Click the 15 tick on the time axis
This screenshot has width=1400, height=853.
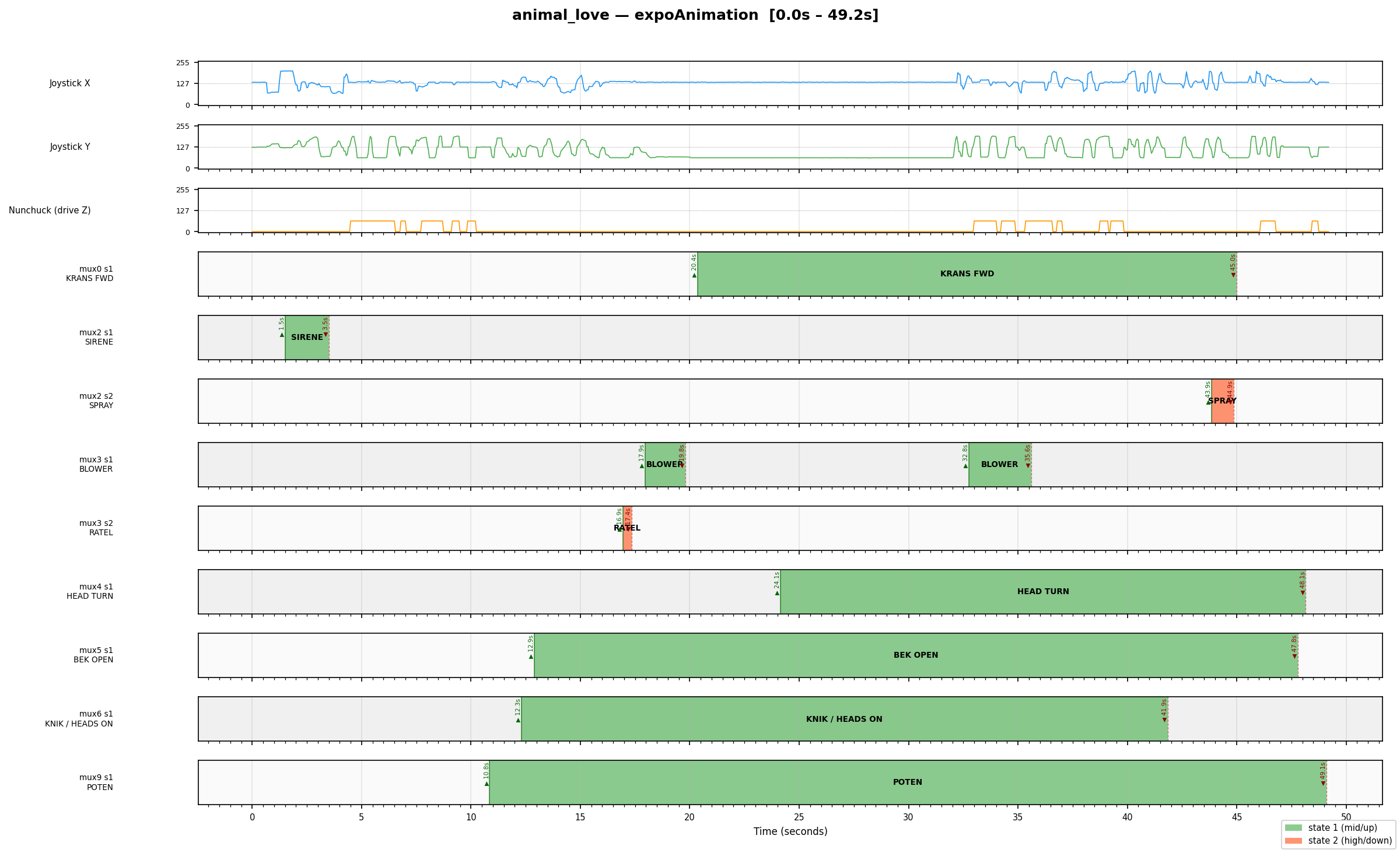click(x=580, y=817)
